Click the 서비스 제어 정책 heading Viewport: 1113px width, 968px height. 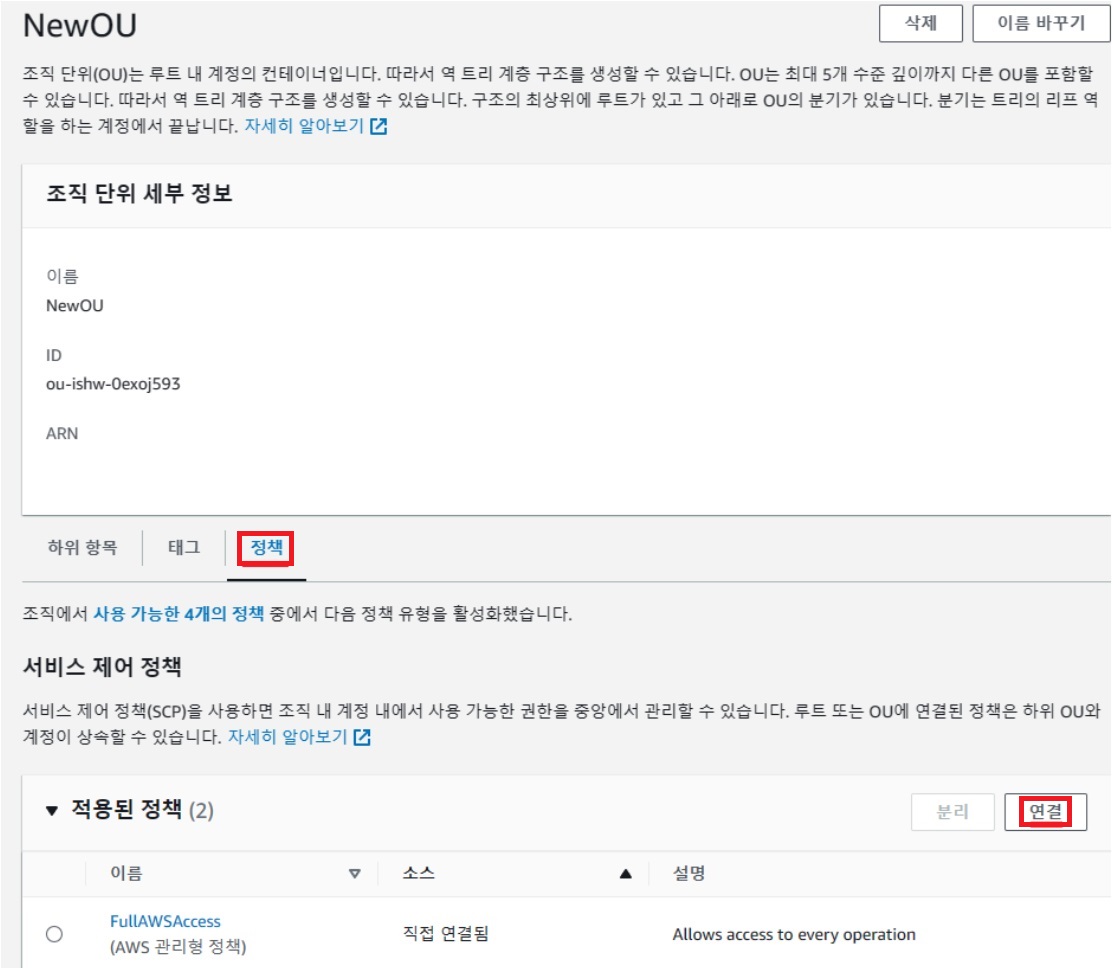click(x=102, y=666)
